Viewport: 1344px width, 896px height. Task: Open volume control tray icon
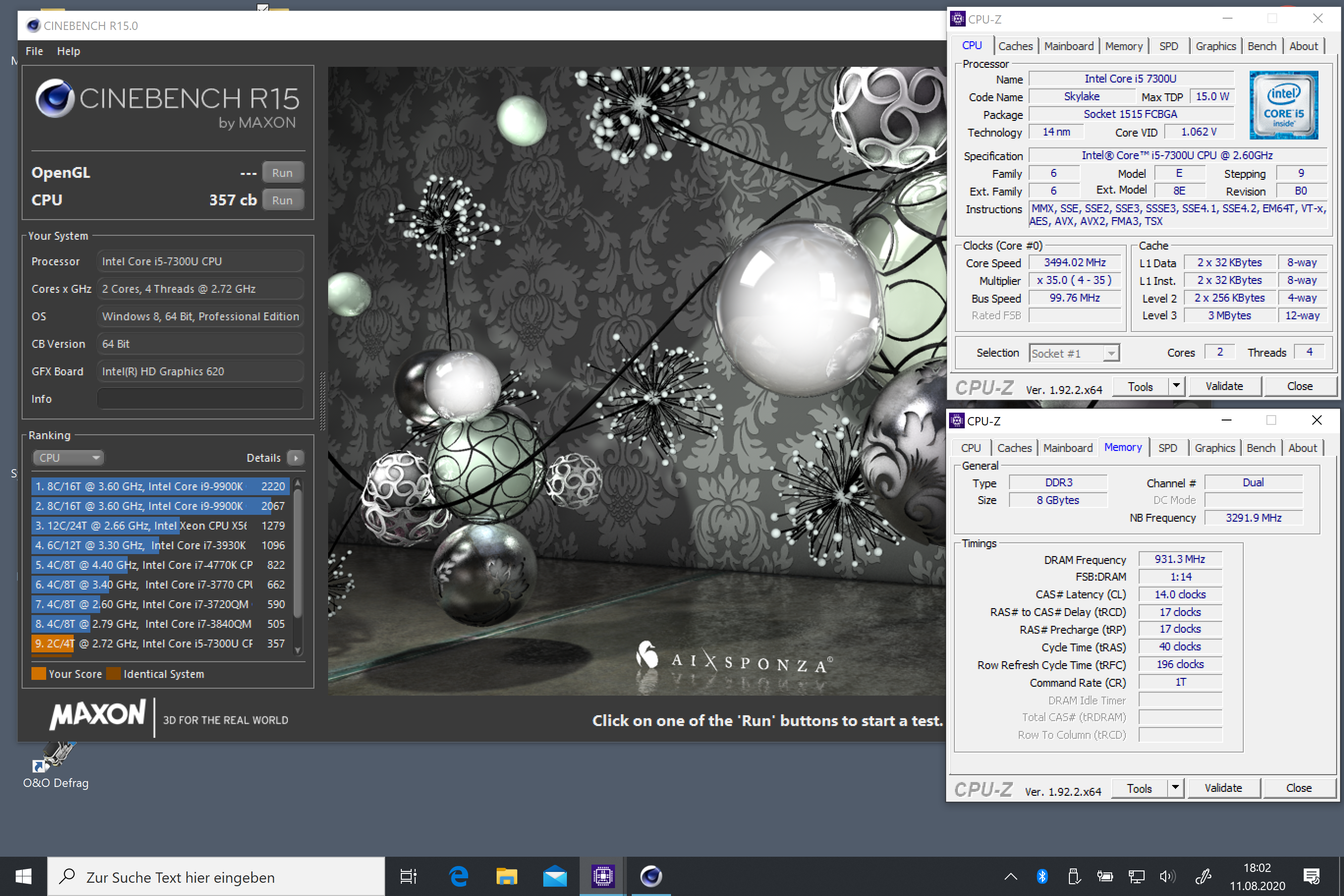tap(1168, 876)
